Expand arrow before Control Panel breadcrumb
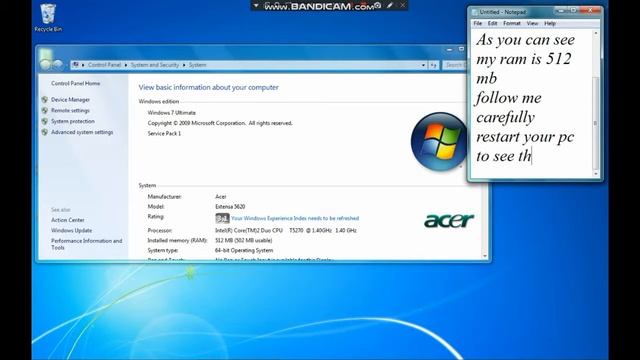The width and height of the screenshot is (640, 360). 83,65
